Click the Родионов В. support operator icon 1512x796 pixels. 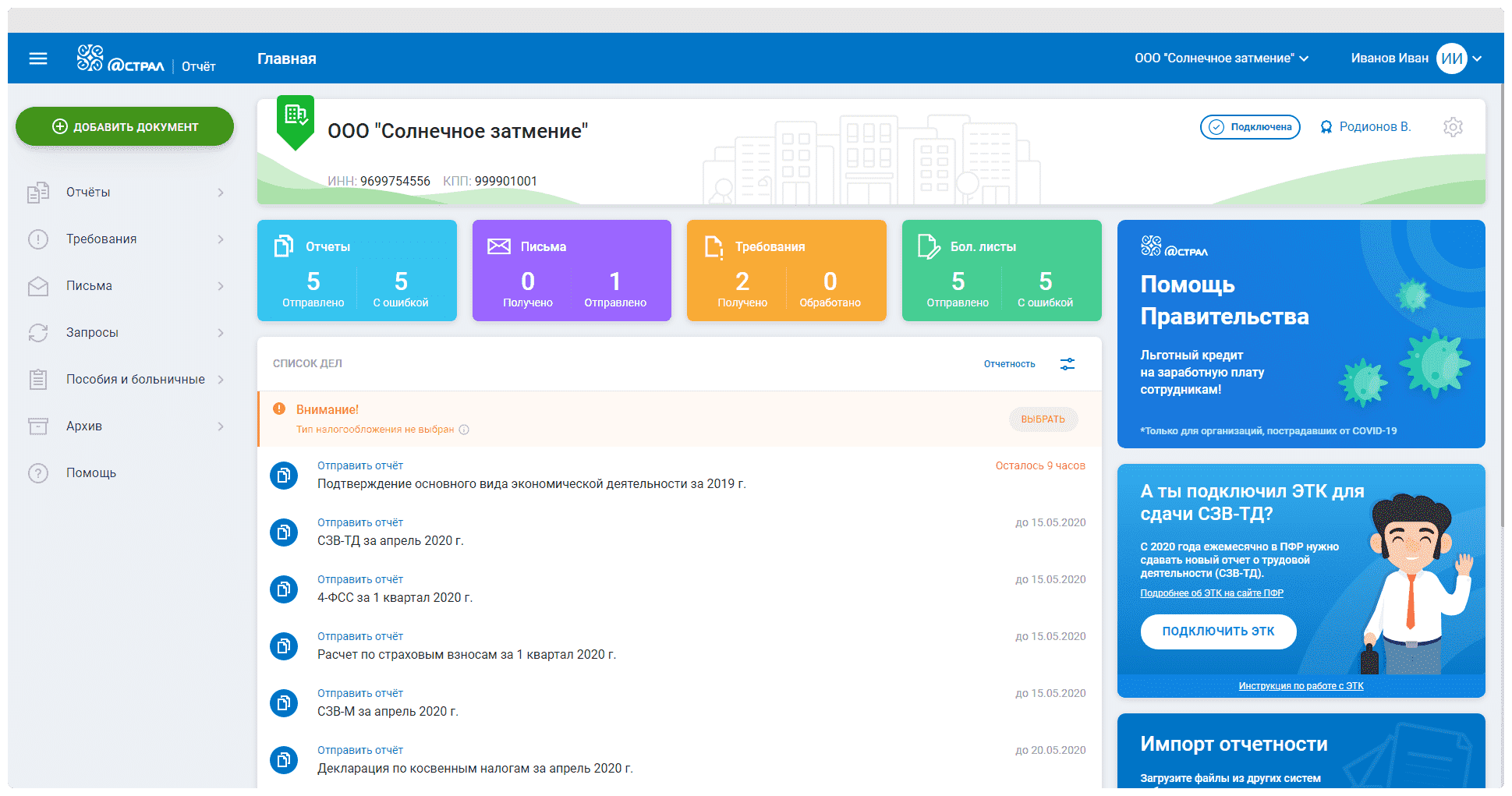(1326, 127)
